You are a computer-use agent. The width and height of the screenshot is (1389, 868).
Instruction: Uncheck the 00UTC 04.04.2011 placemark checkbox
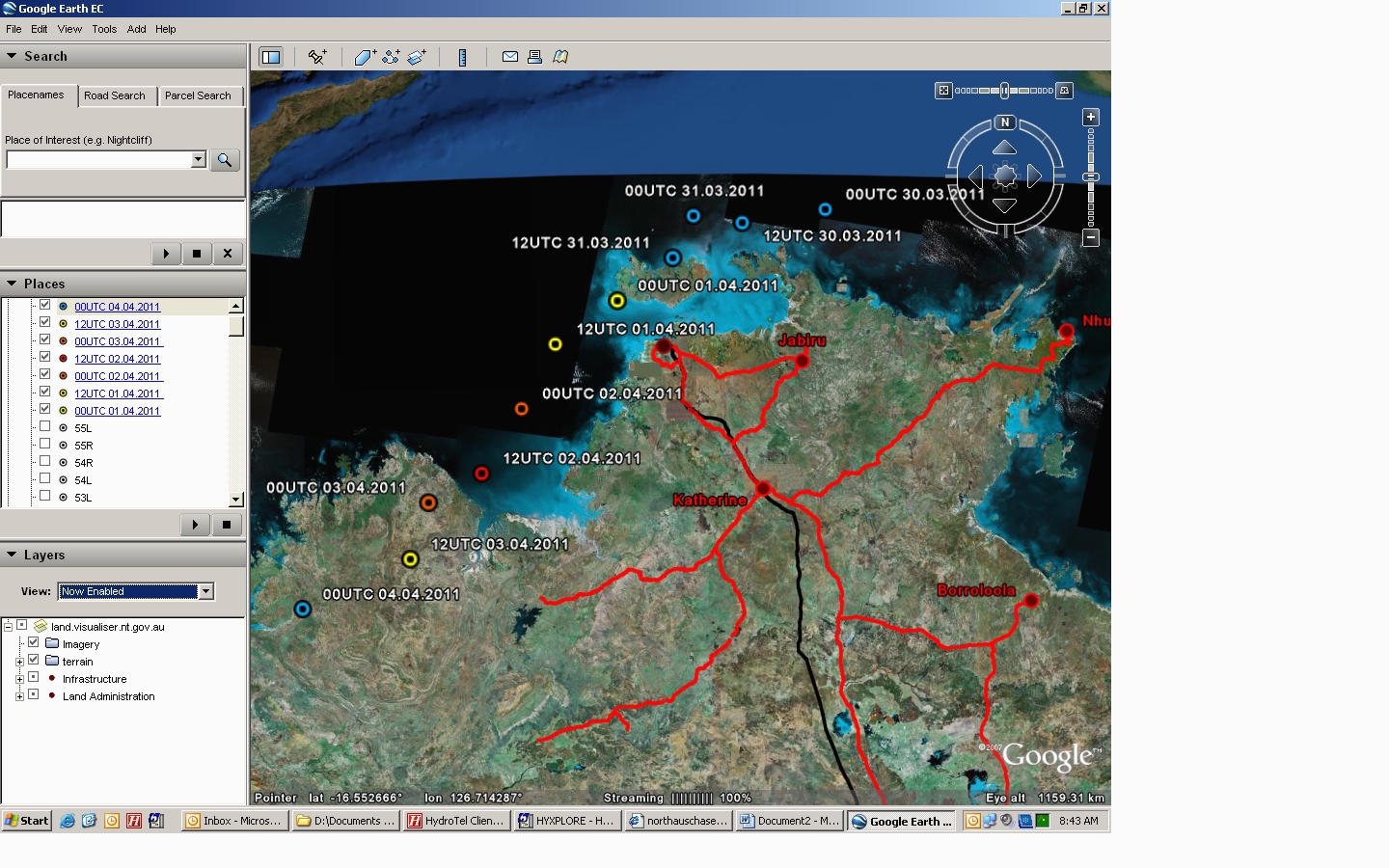(x=44, y=305)
